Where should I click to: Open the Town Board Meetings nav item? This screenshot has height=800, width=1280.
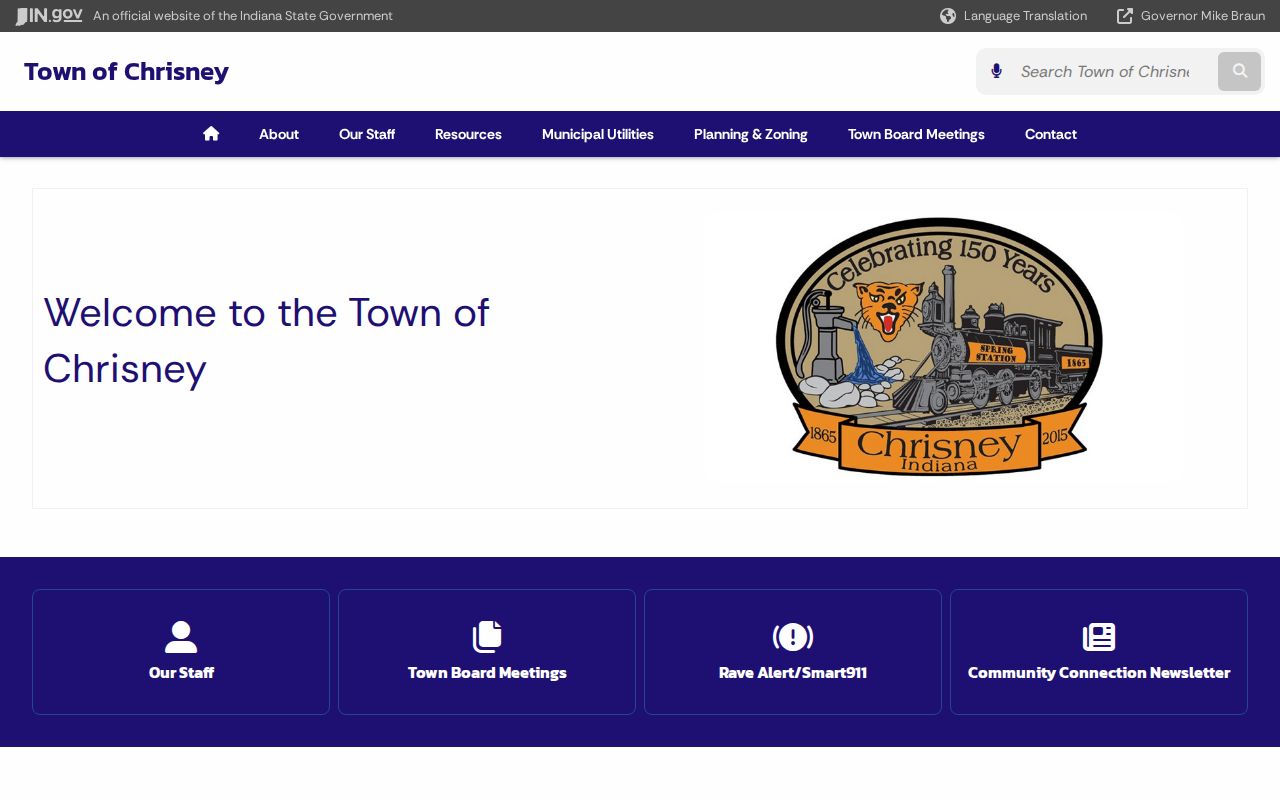(916, 134)
